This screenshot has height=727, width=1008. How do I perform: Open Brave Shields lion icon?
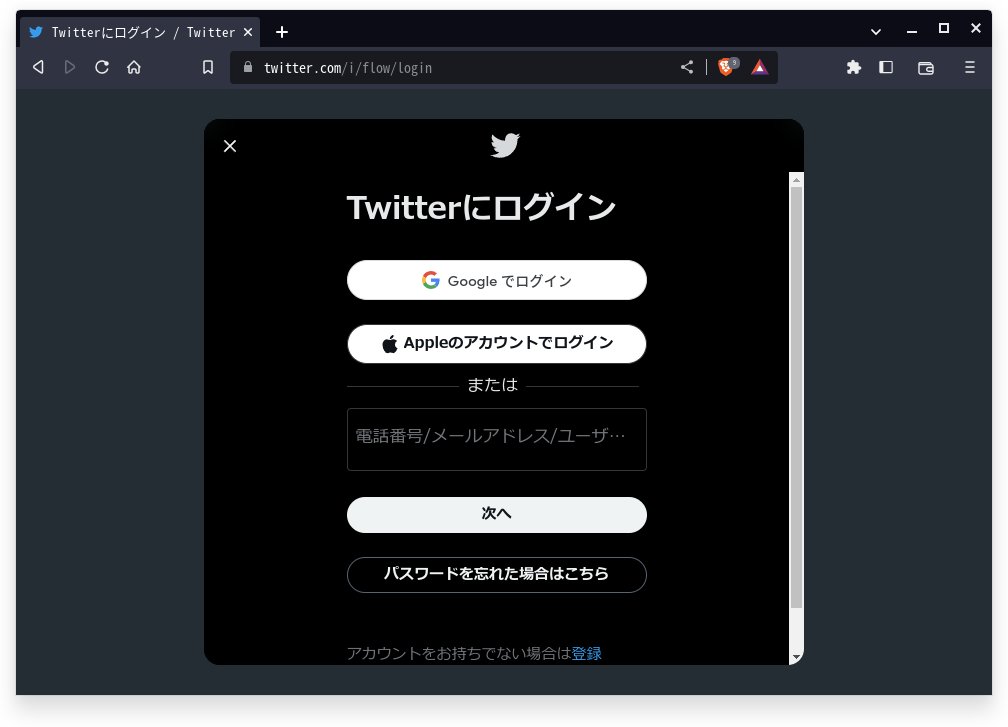(726, 66)
